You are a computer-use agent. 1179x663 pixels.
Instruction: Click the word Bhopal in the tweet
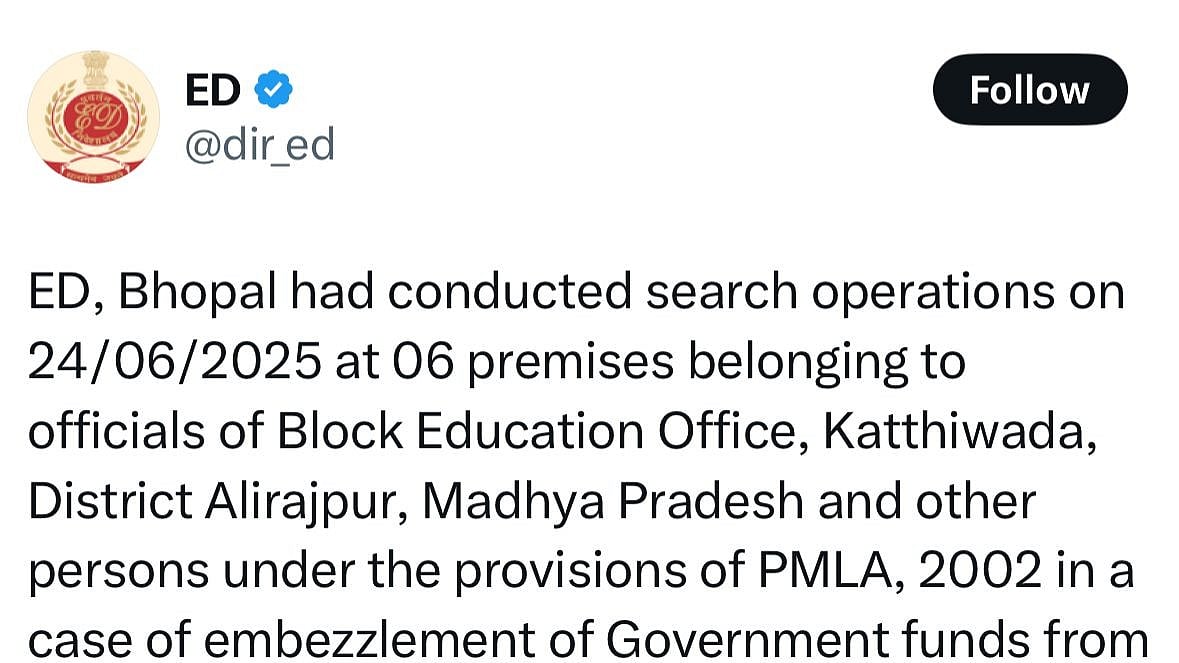(198, 293)
